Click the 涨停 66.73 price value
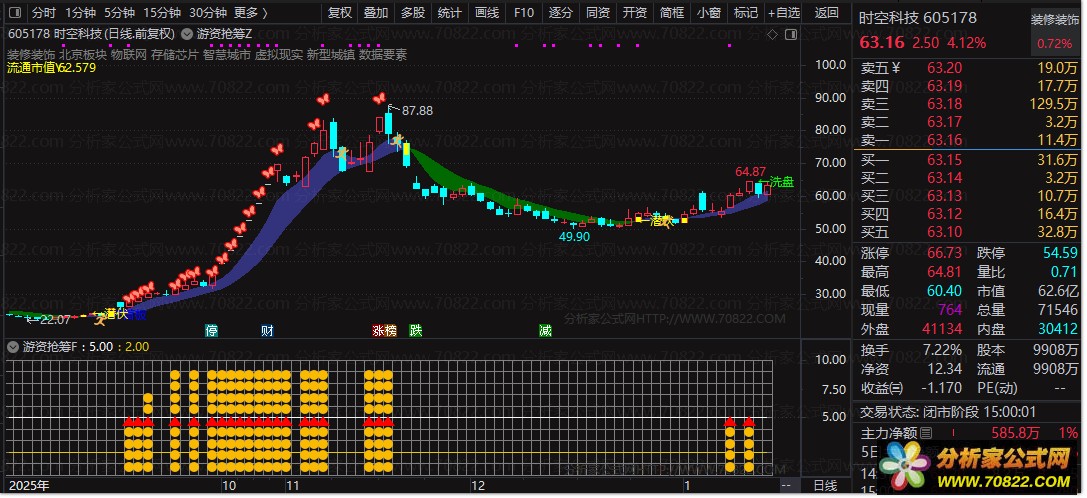 click(x=943, y=253)
